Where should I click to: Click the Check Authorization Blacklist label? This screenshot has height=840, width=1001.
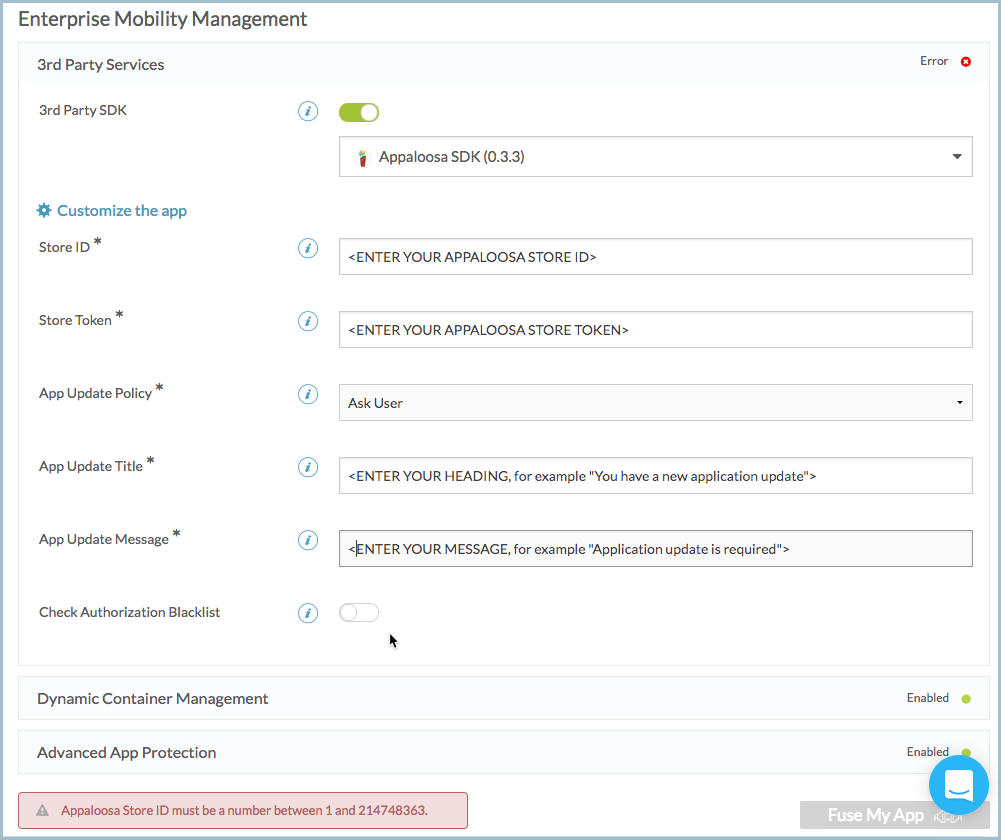tap(130, 612)
